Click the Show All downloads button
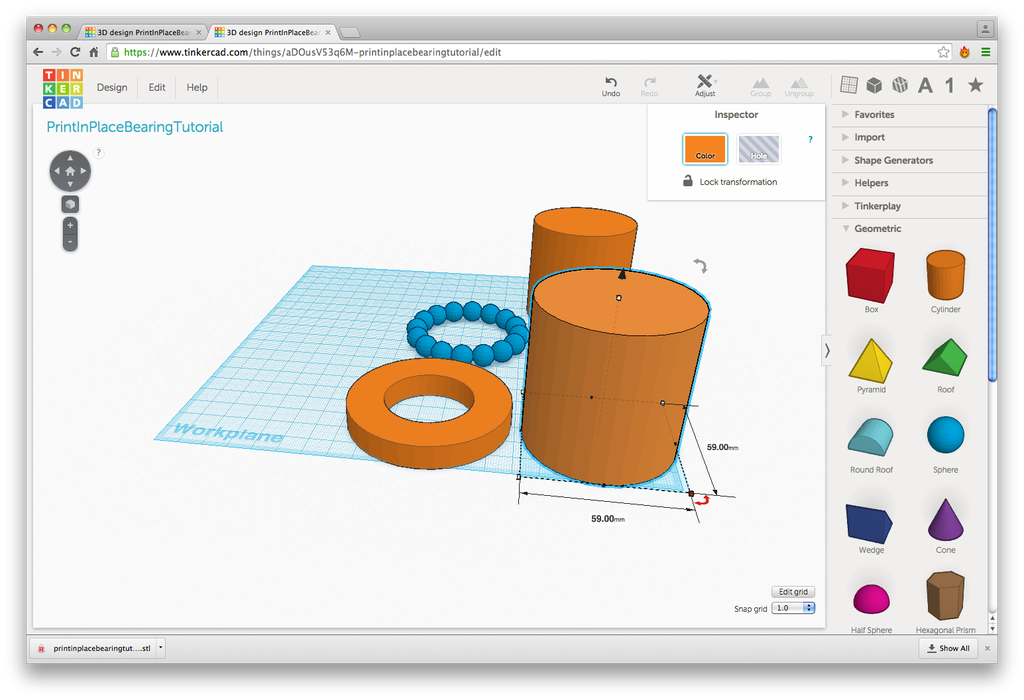The height and width of the screenshot is (700, 1024). pos(948,648)
